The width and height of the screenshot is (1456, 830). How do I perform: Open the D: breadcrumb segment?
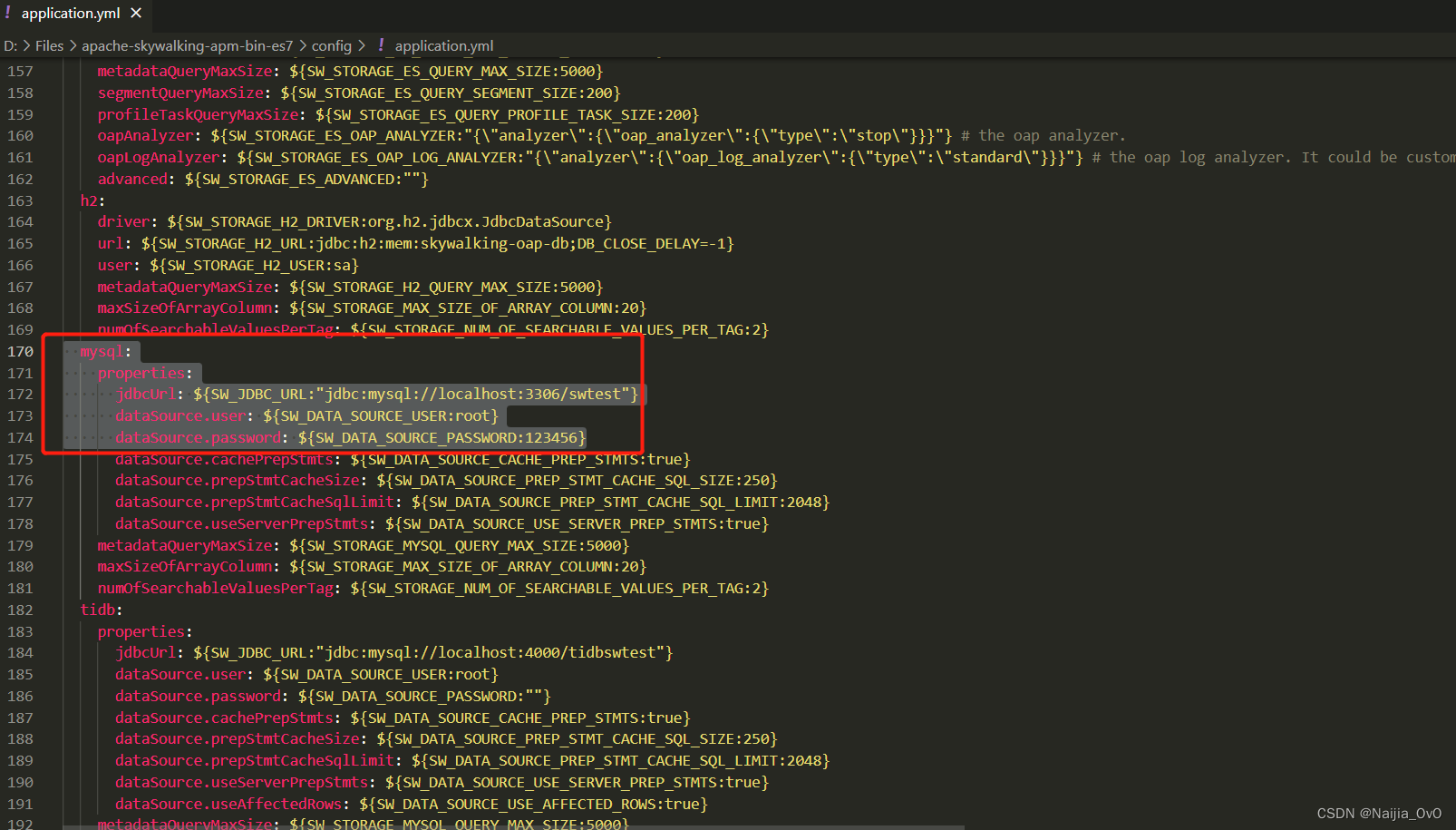pos(11,45)
